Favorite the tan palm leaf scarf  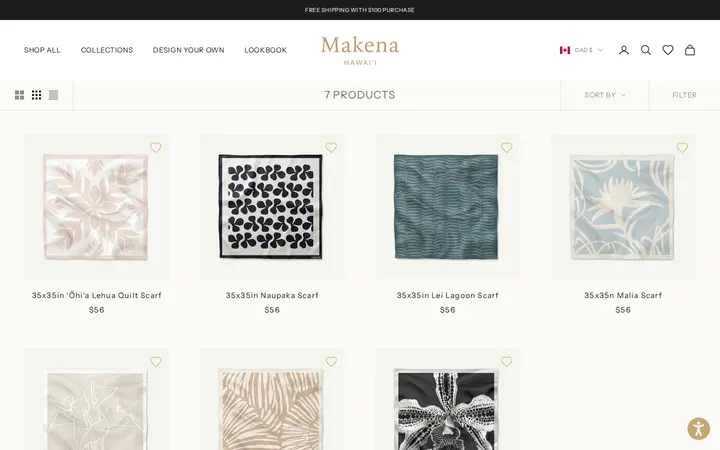point(331,362)
